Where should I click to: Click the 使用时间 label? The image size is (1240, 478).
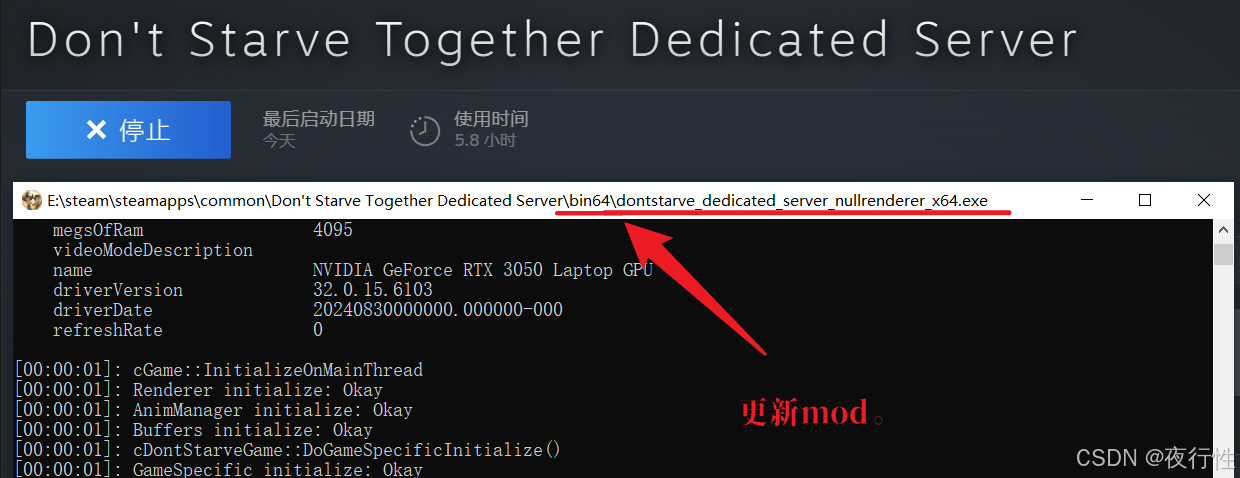(x=491, y=119)
